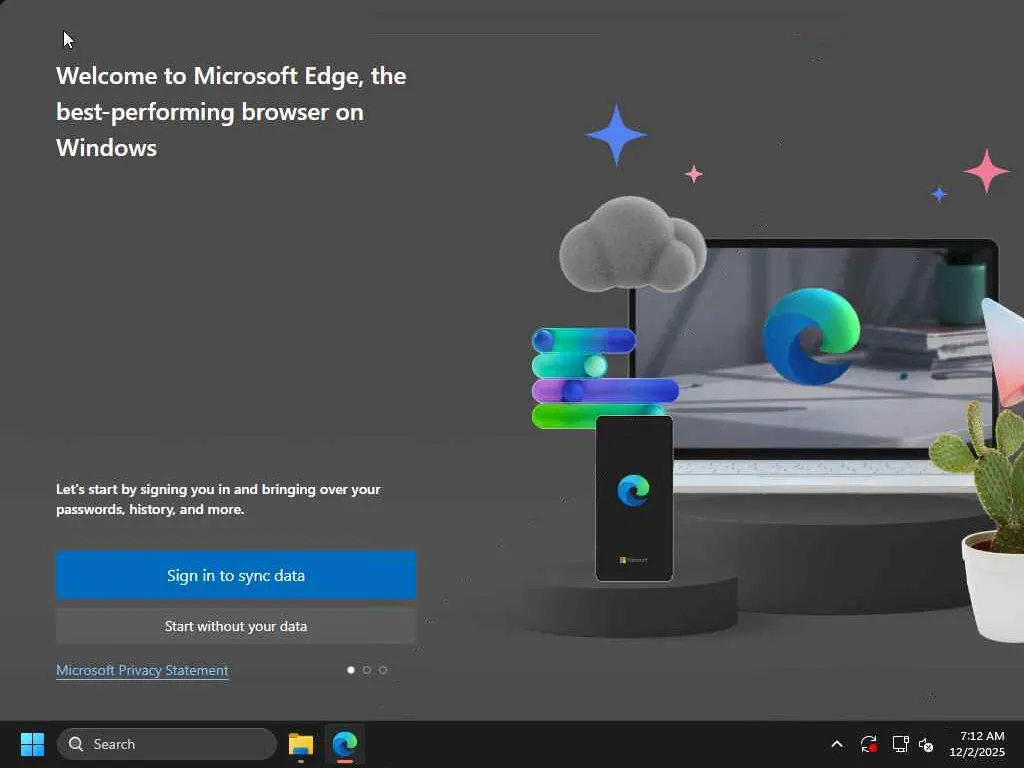
Task: Click the taskbar search magnifier icon
Action: (x=76, y=744)
